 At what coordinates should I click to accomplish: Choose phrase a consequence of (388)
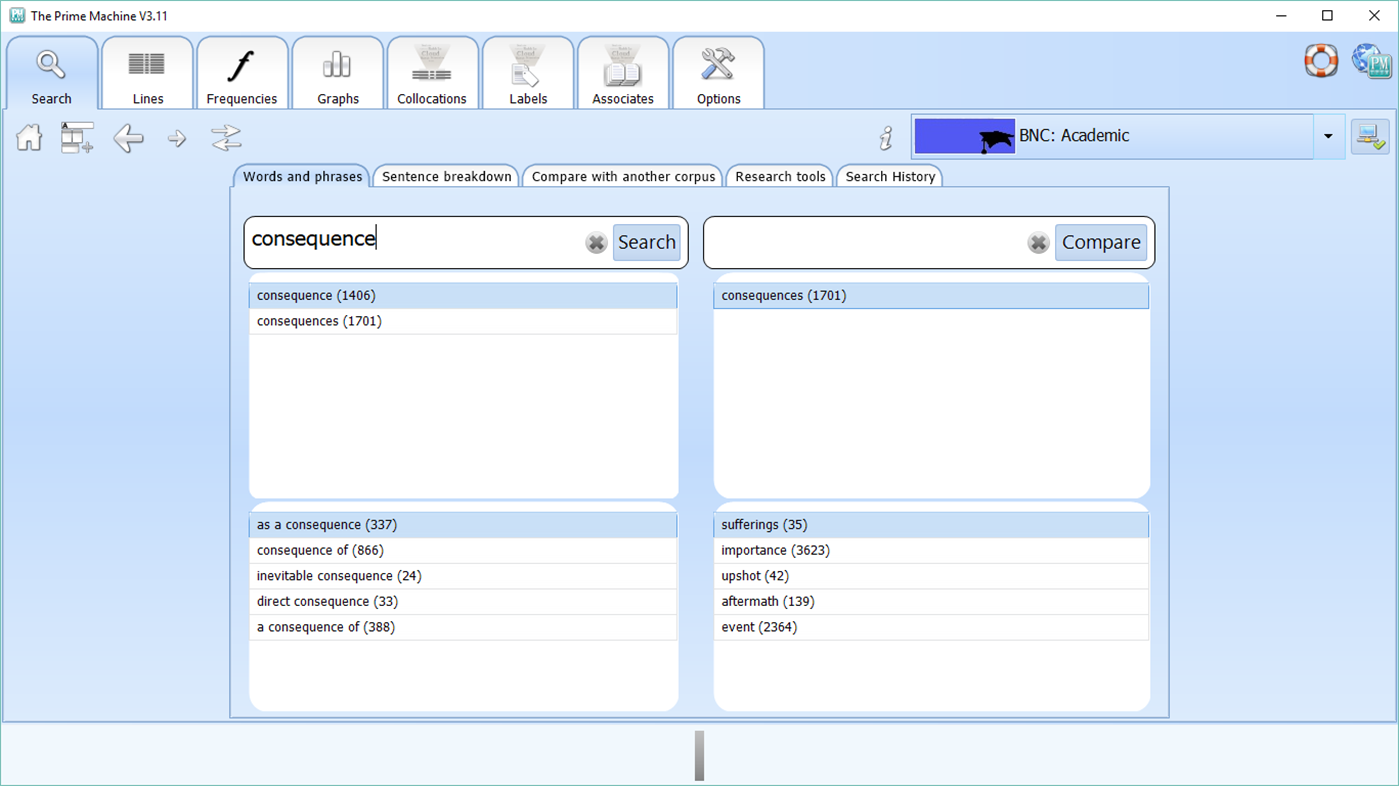pos(463,627)
